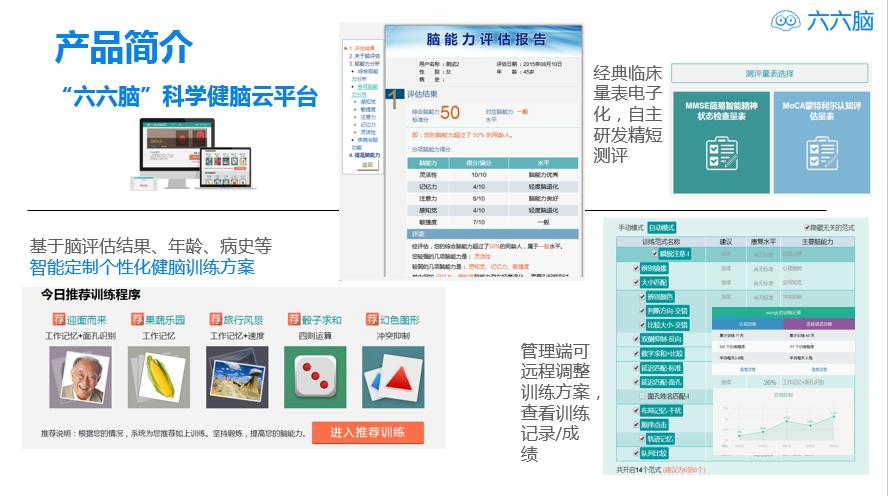Toggle the 判断方向-交错 checkbox
888x496 pixels.
[x=642, y=310]
